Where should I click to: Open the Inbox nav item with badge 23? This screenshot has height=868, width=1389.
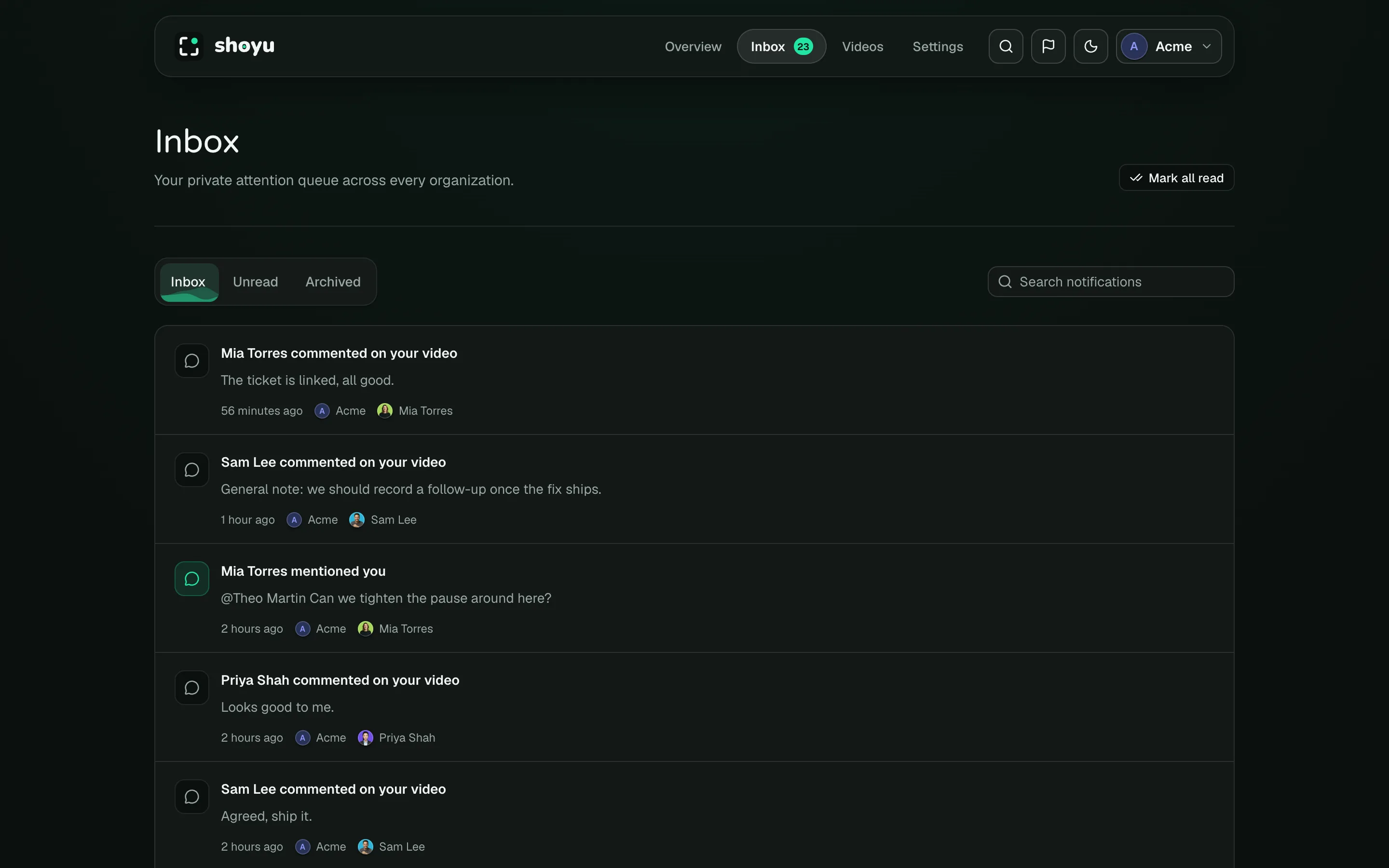[781, 46]
